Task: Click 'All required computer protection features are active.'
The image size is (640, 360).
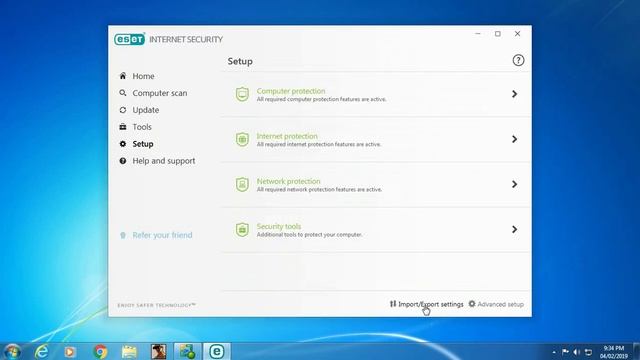Action: 321,99
